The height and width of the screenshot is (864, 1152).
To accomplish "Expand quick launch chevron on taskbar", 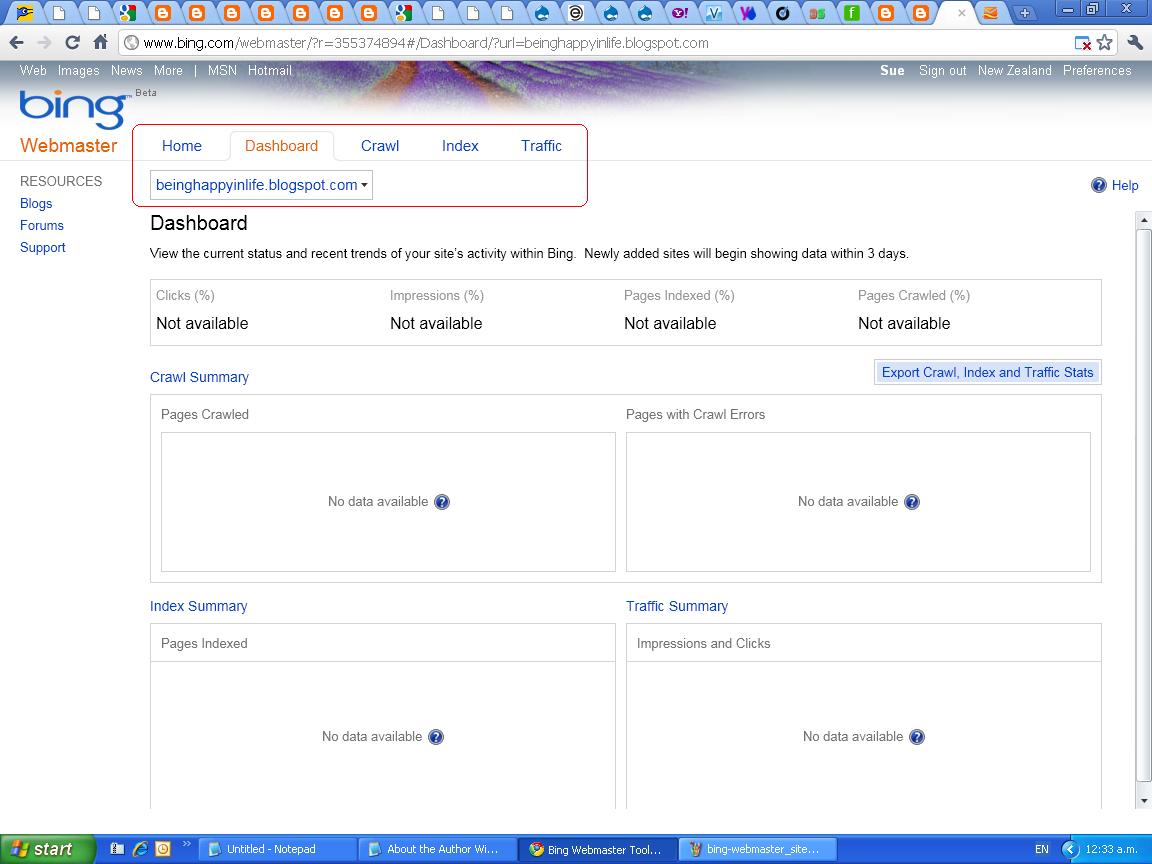I will point(186,844).
